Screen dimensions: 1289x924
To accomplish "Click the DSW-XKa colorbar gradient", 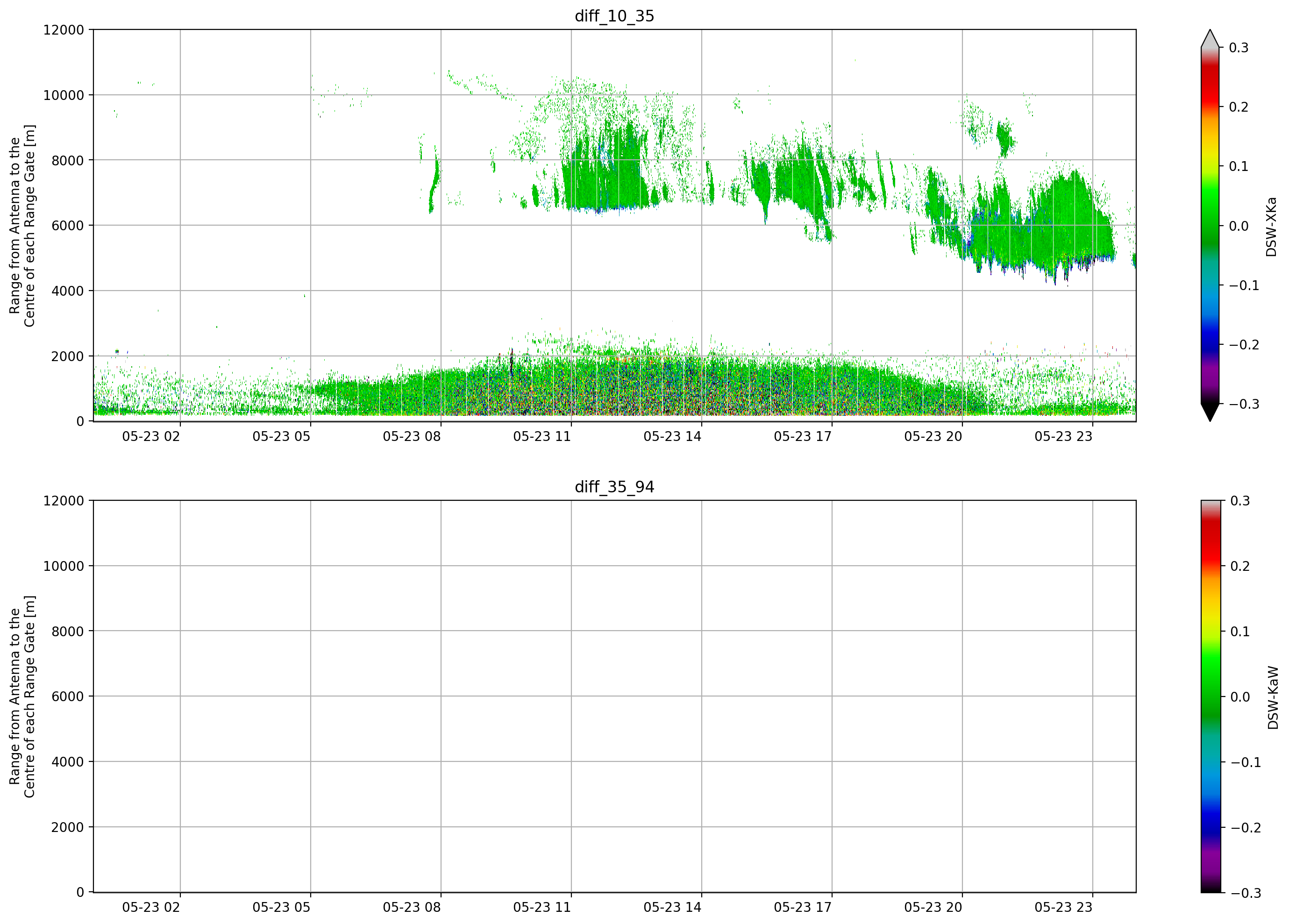I will (1210, 226).
